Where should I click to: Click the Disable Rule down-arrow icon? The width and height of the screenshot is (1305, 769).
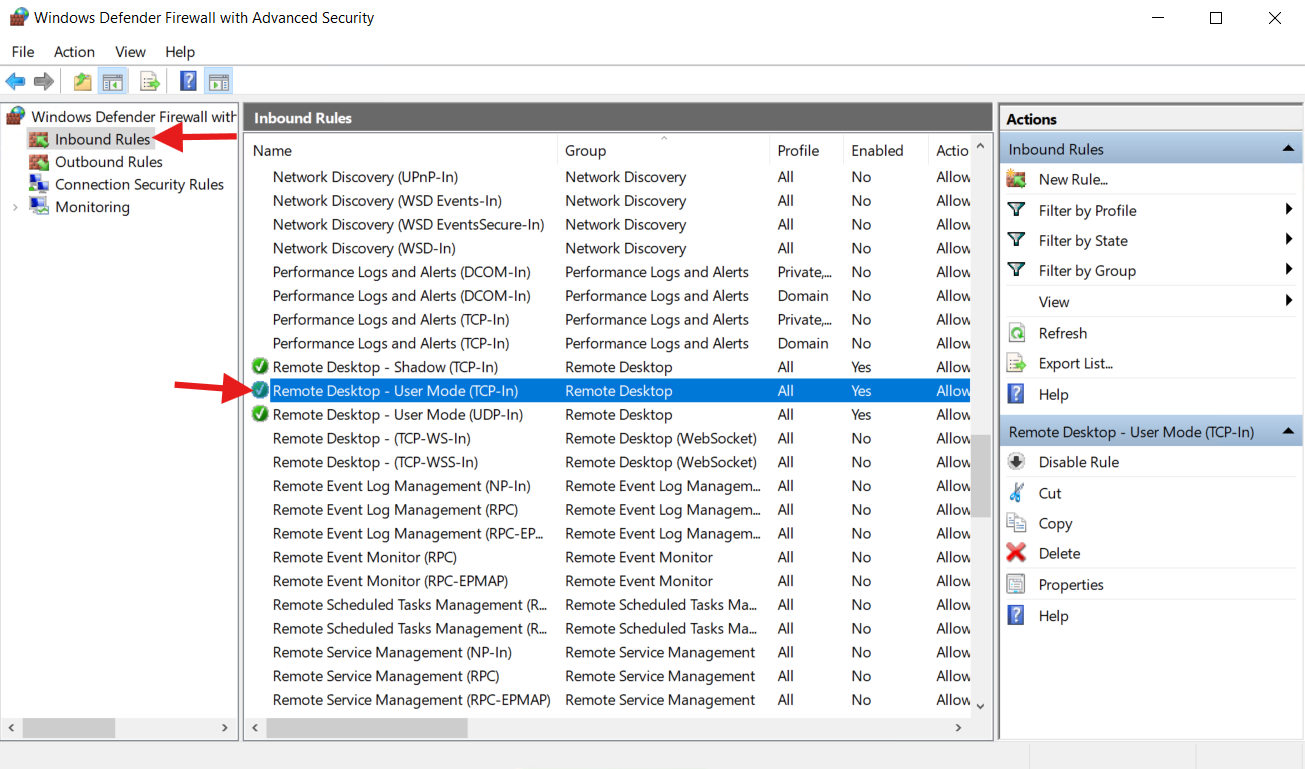click(1016, 462)
